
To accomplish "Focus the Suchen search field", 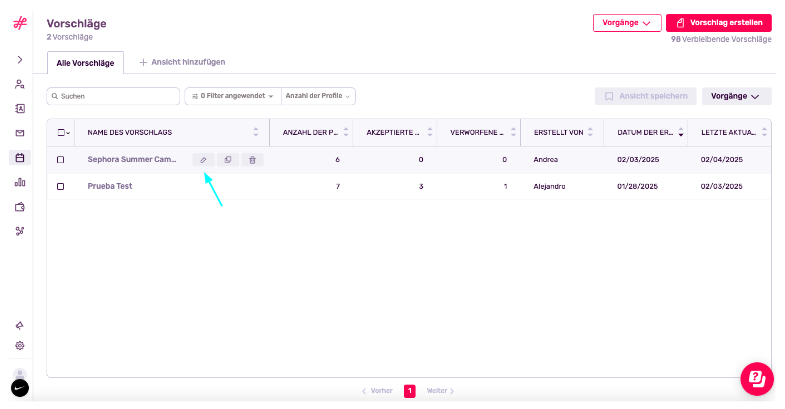I will coord(113,96).
